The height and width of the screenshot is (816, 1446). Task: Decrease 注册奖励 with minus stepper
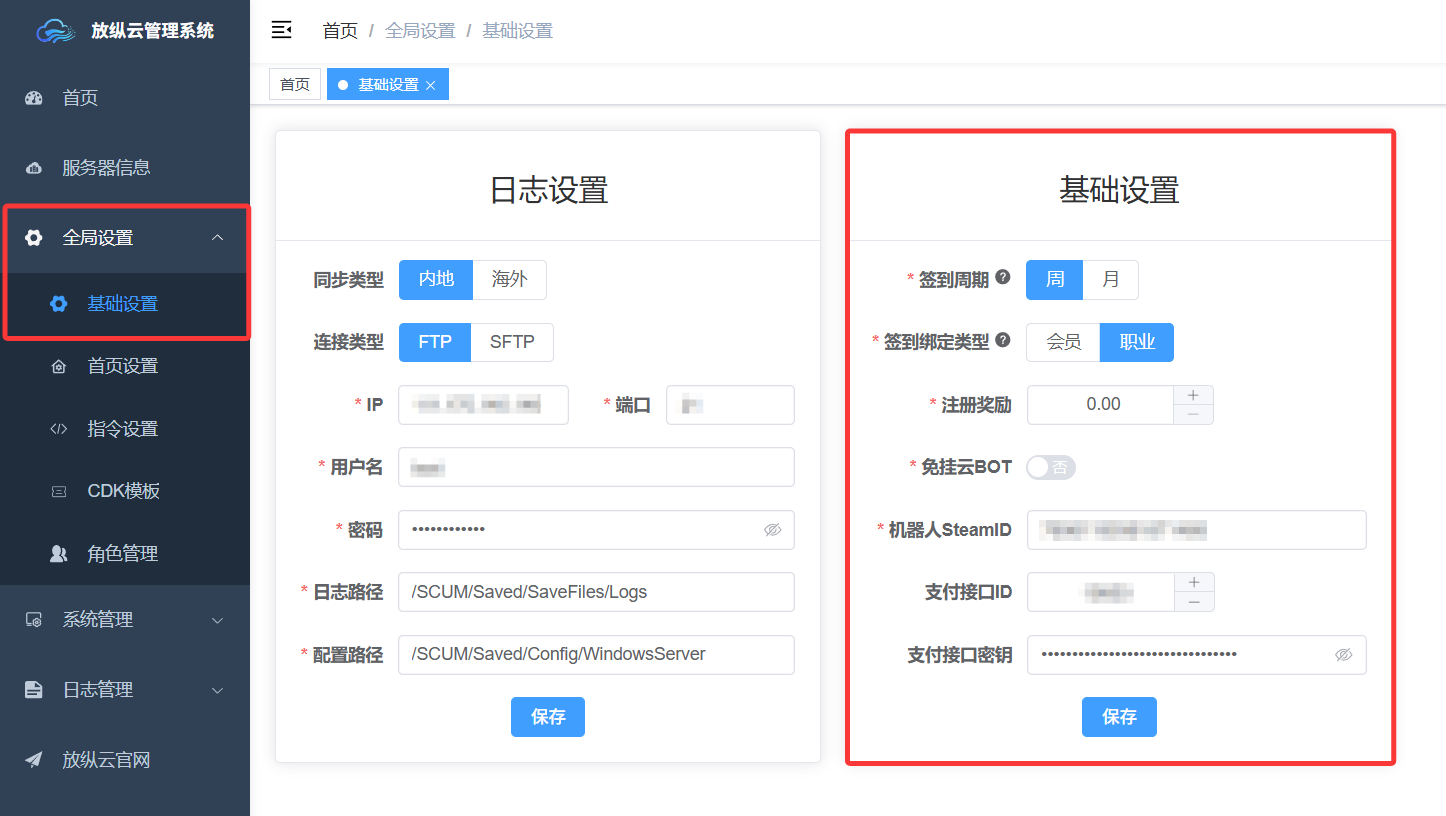click(1193, 415)
